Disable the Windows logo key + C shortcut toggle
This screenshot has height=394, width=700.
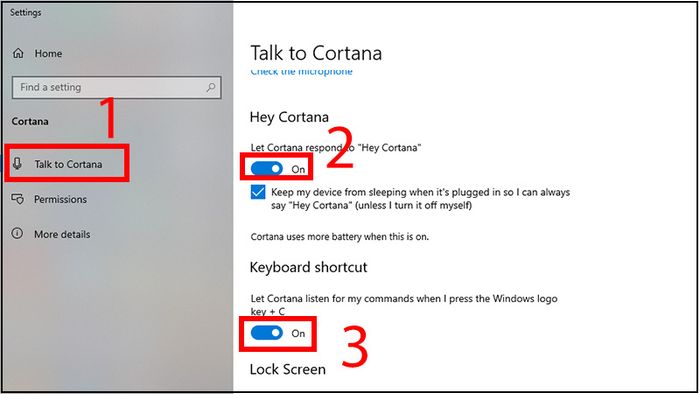pos(267,333)
